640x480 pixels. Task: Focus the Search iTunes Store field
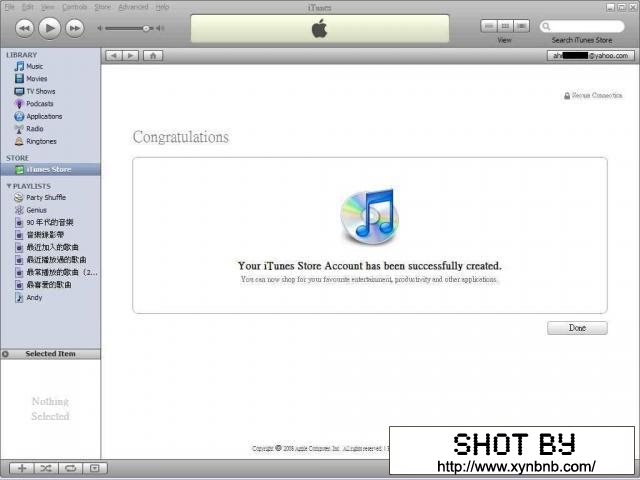click(582, 27)
